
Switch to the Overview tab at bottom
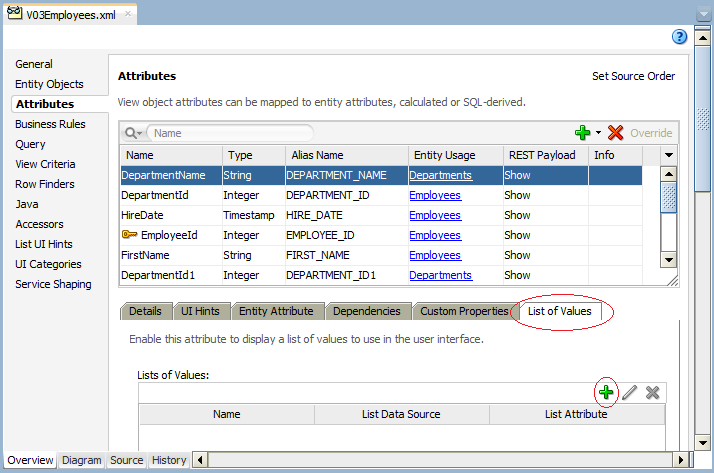30,460
